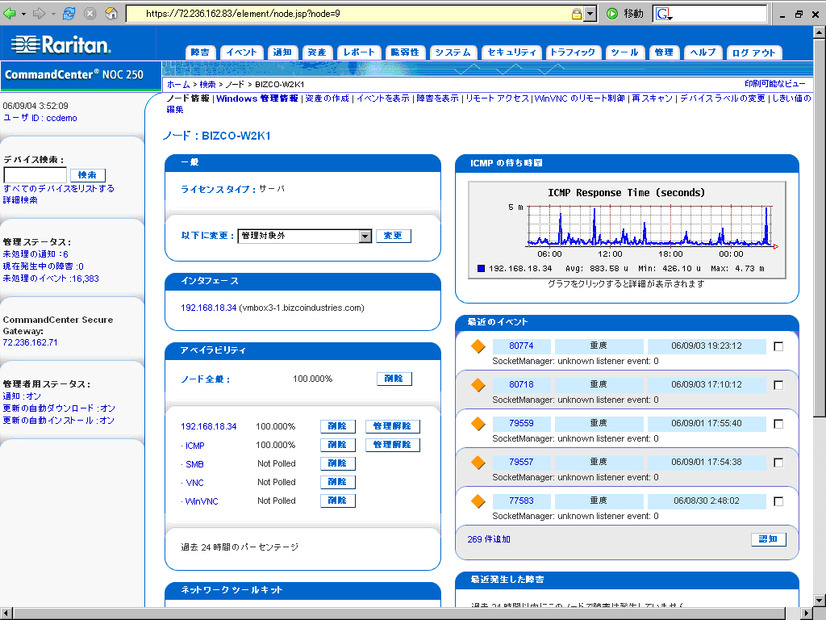This screenshot has height=620, width=826.
Task: Click the browser address URL field
Action: coord(349,14)
